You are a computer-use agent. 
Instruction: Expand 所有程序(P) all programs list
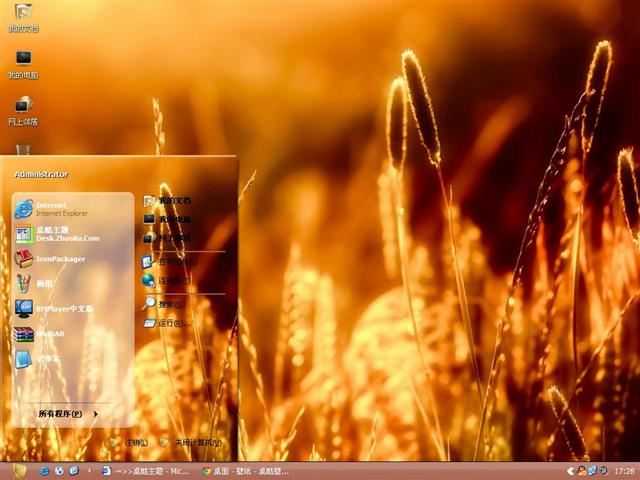(x=68, y=414)
